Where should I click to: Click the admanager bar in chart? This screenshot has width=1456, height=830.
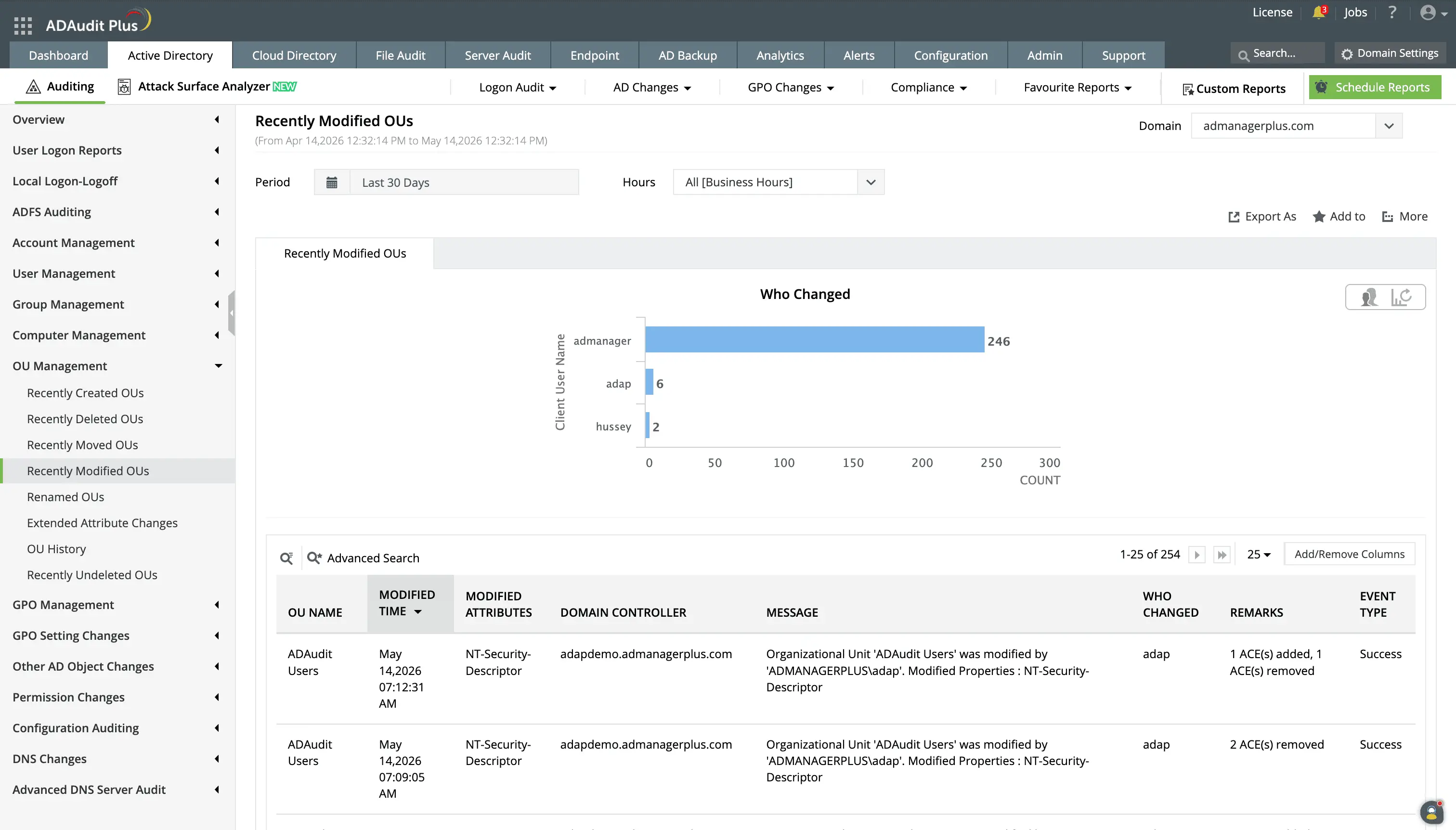pos(815,340)
